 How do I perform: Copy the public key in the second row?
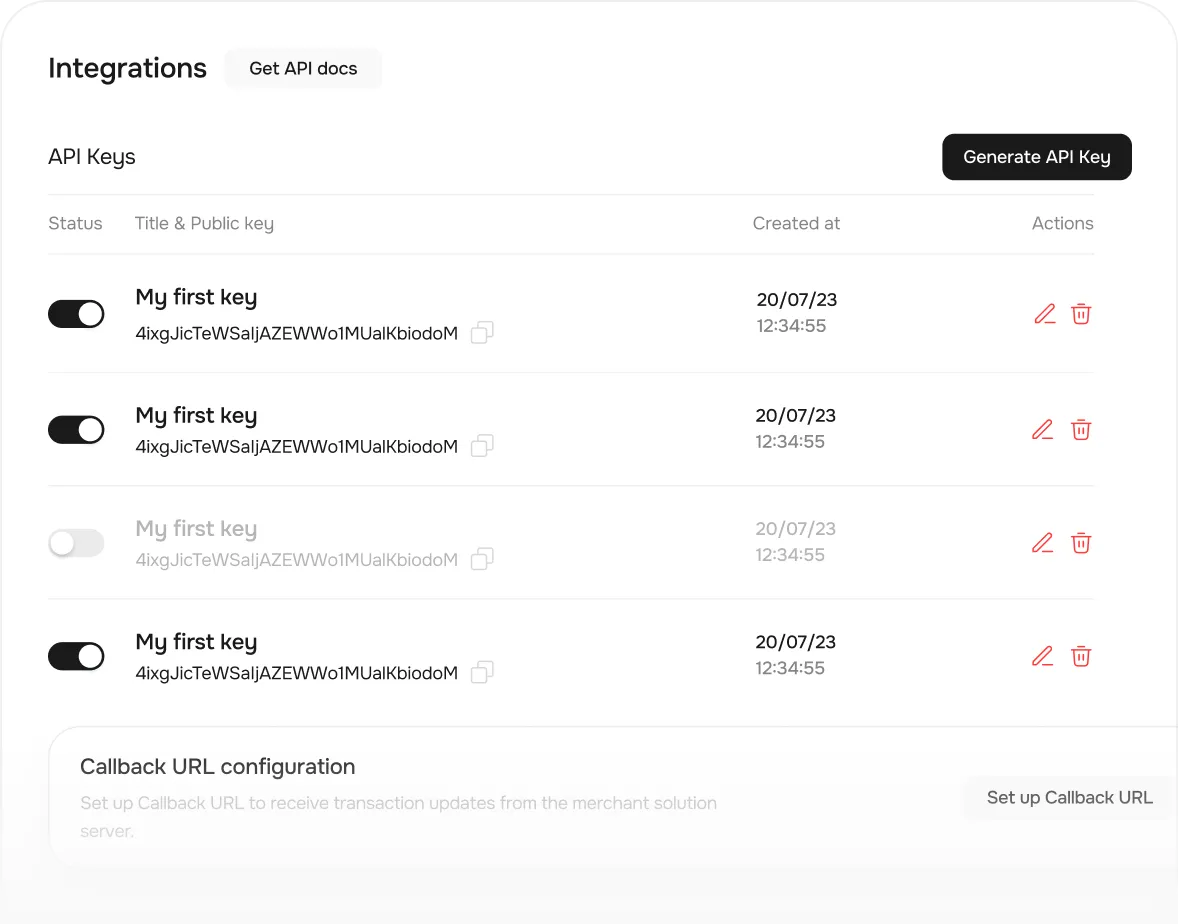[482, 445]
